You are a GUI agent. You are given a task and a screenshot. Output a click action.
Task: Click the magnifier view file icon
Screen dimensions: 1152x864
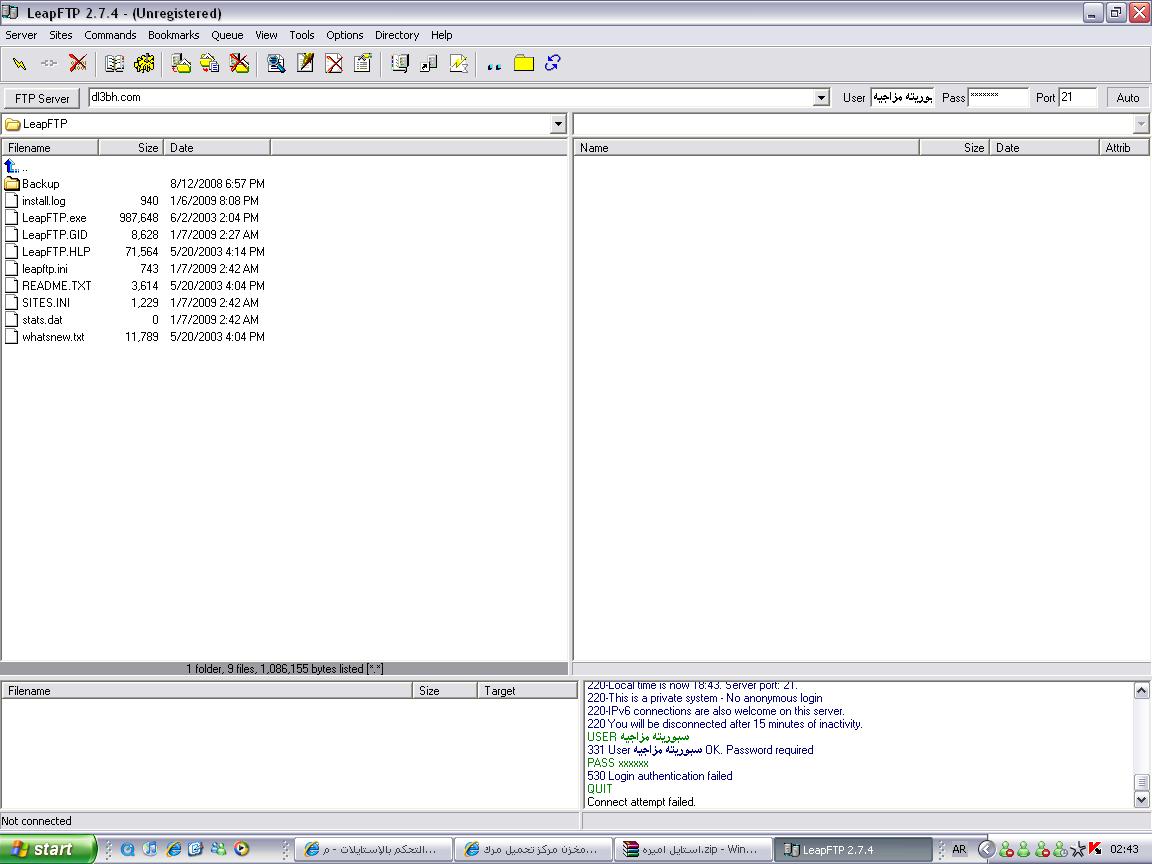(276, 64)
